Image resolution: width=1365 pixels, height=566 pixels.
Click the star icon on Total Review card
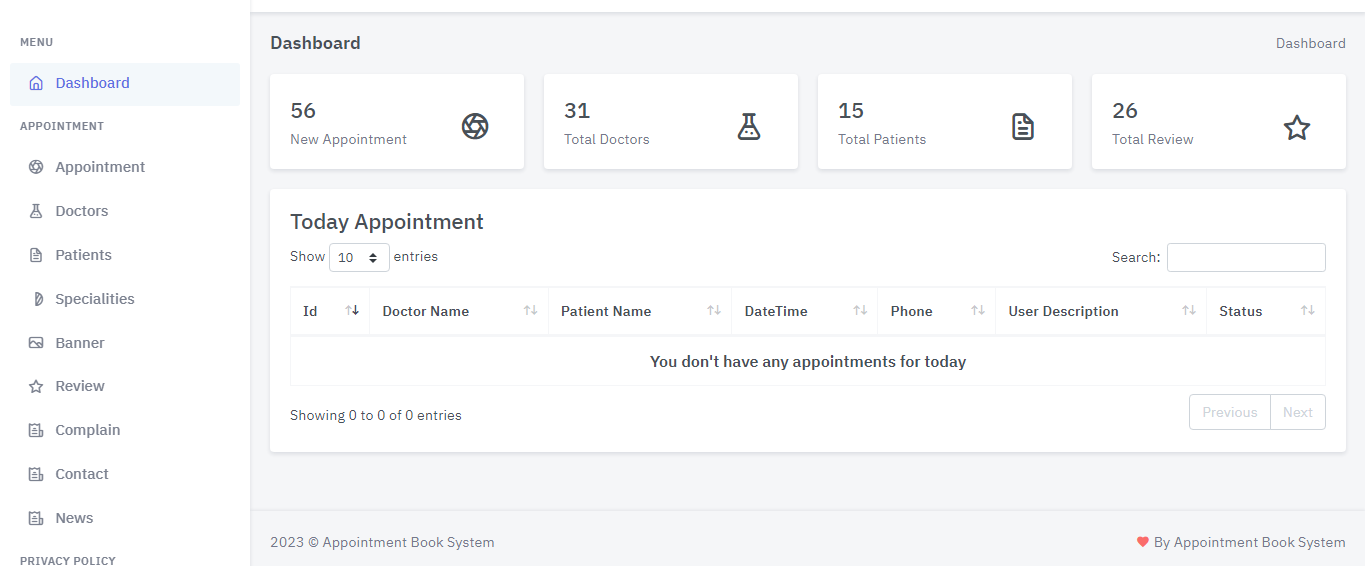click(1296, 127)
